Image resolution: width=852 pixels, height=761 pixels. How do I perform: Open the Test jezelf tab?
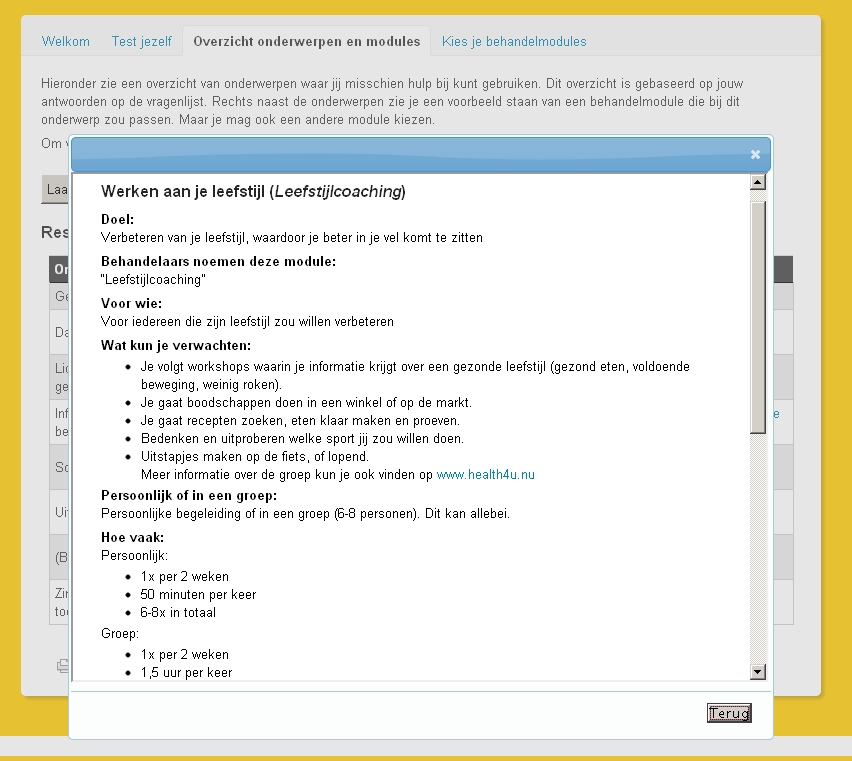pyautogui.click(x=141, y=41)
